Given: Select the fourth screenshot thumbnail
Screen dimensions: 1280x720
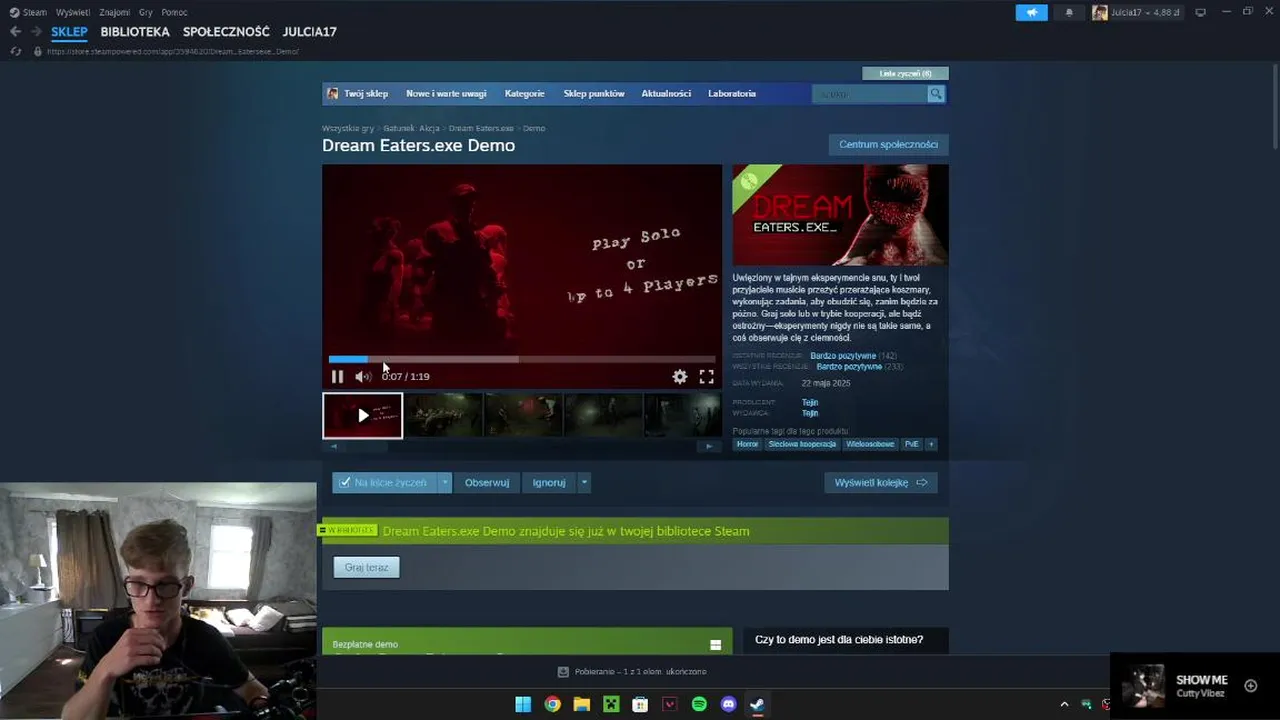Looking at the screenshot, I should click(603, 415).
